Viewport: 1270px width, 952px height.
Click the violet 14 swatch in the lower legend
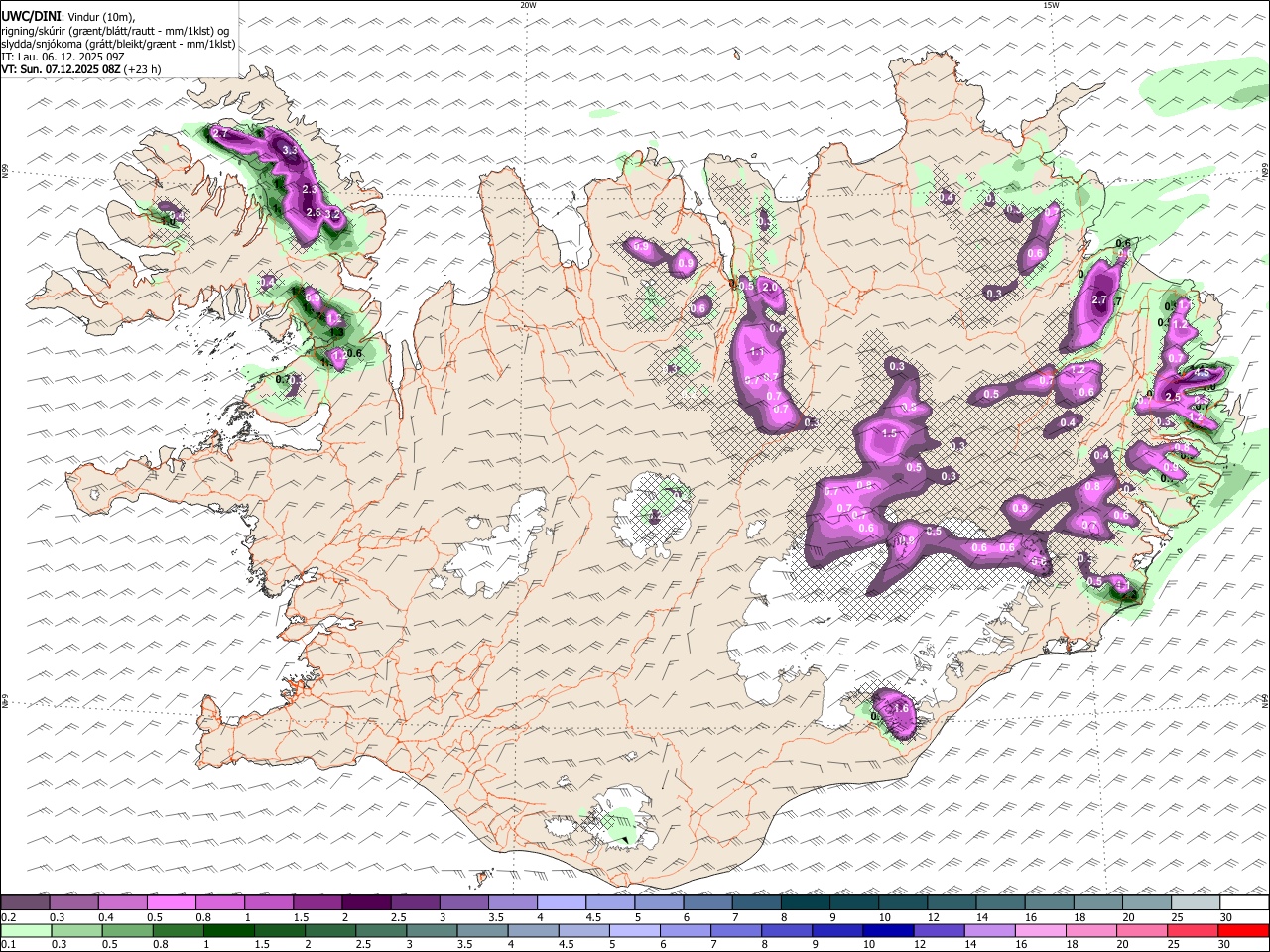click(x=989, y=931)
